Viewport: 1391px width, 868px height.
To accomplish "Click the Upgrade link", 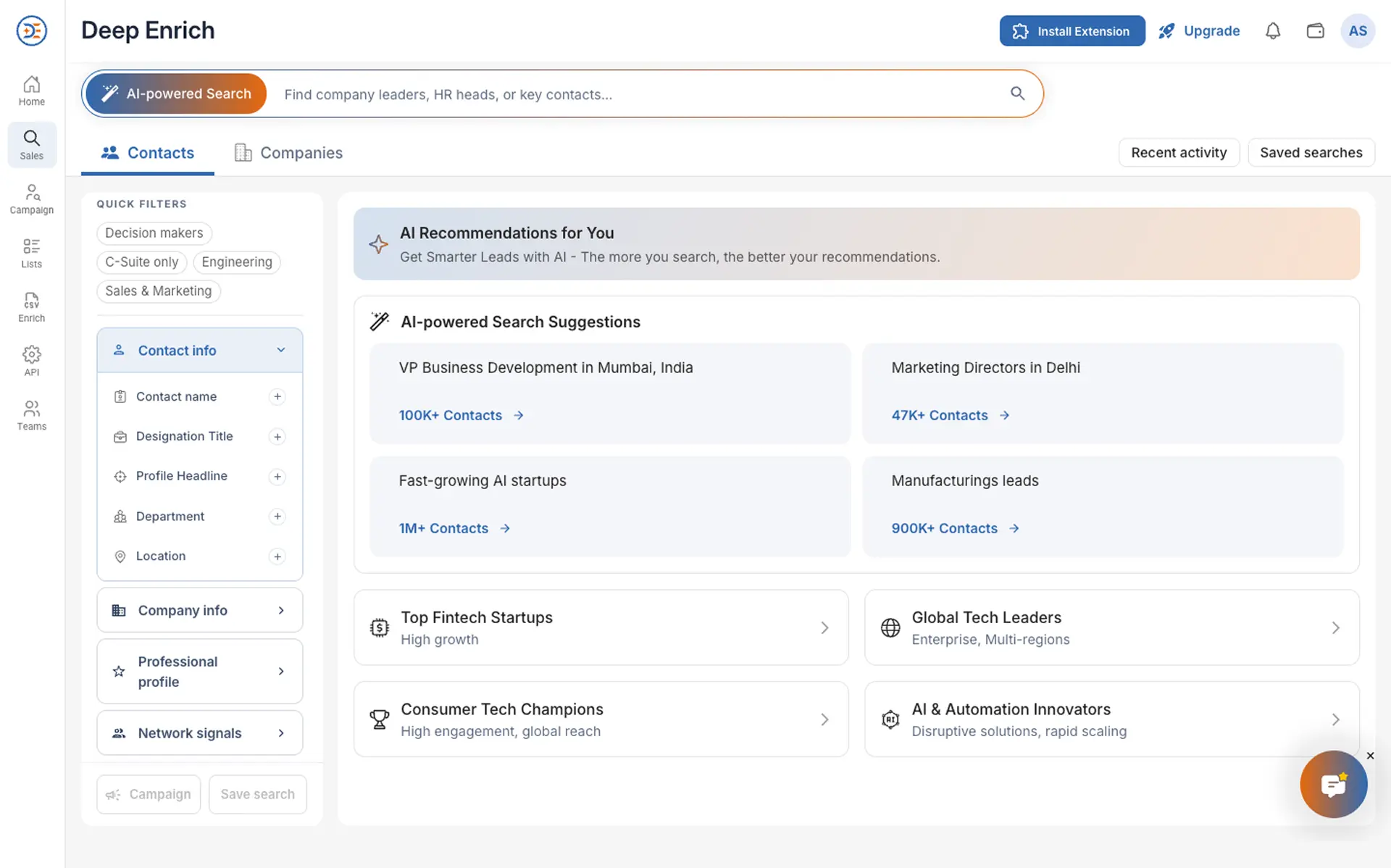I will (x=1199, y=31).
